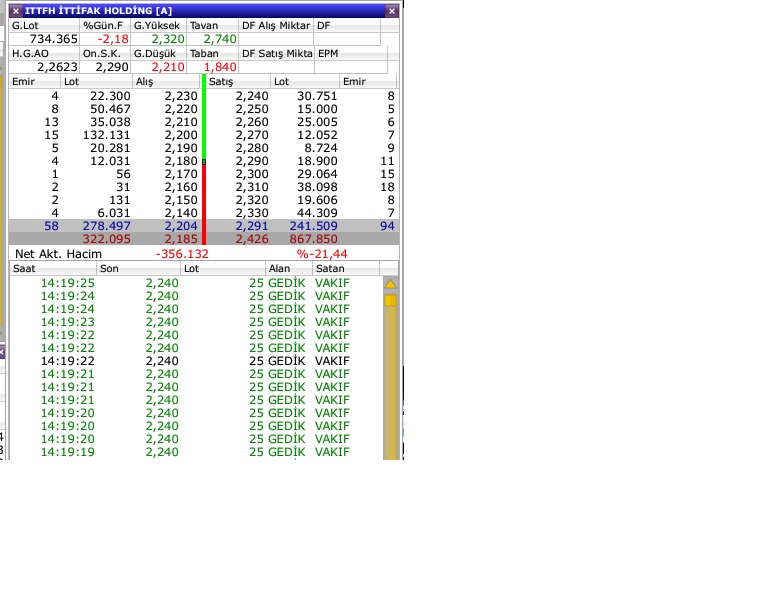The width and height of the screenshot is (768, 614).
Task: Select bid price 2,200
Action: pos(181,135)
